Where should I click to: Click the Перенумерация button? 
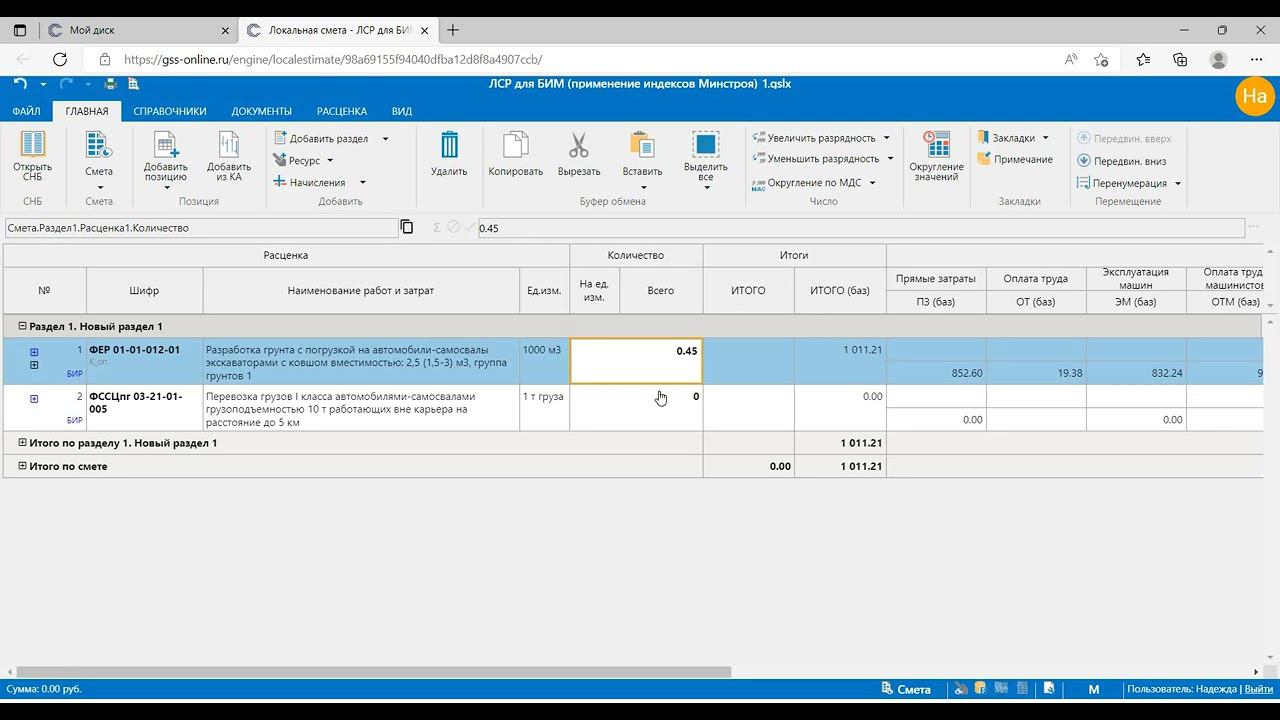1122,183
